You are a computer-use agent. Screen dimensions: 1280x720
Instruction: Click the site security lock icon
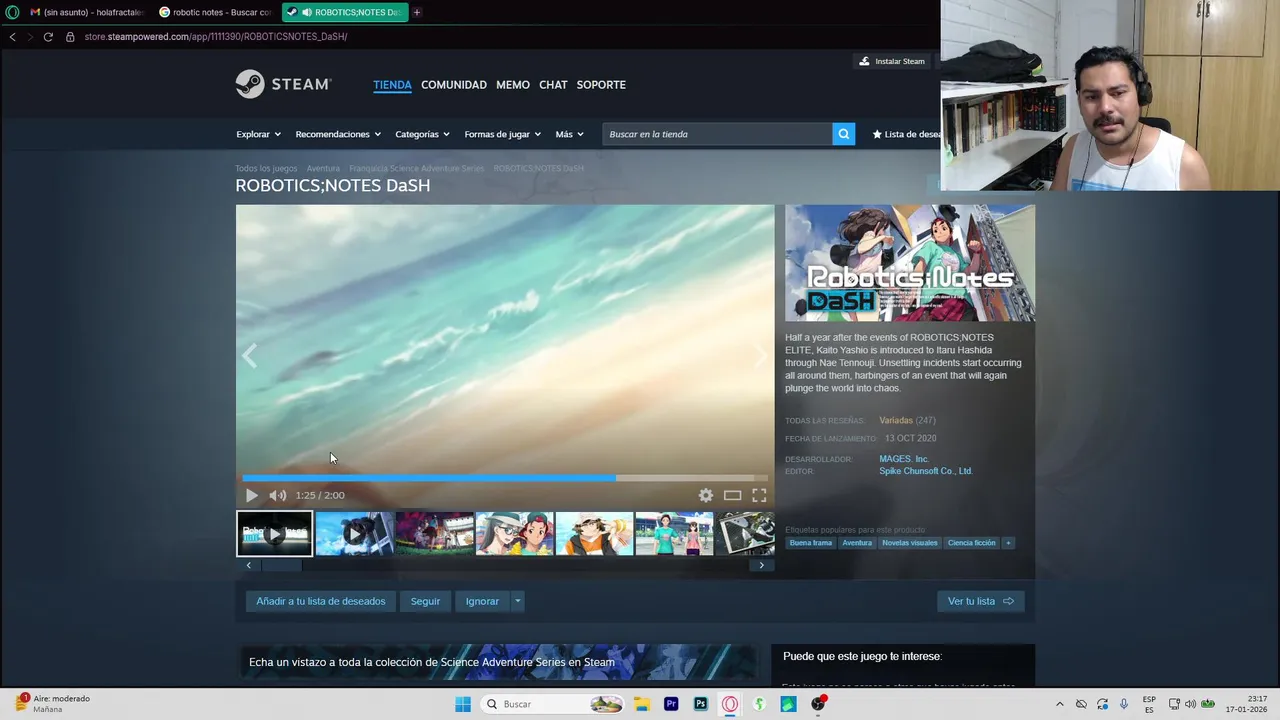[70, 36]
